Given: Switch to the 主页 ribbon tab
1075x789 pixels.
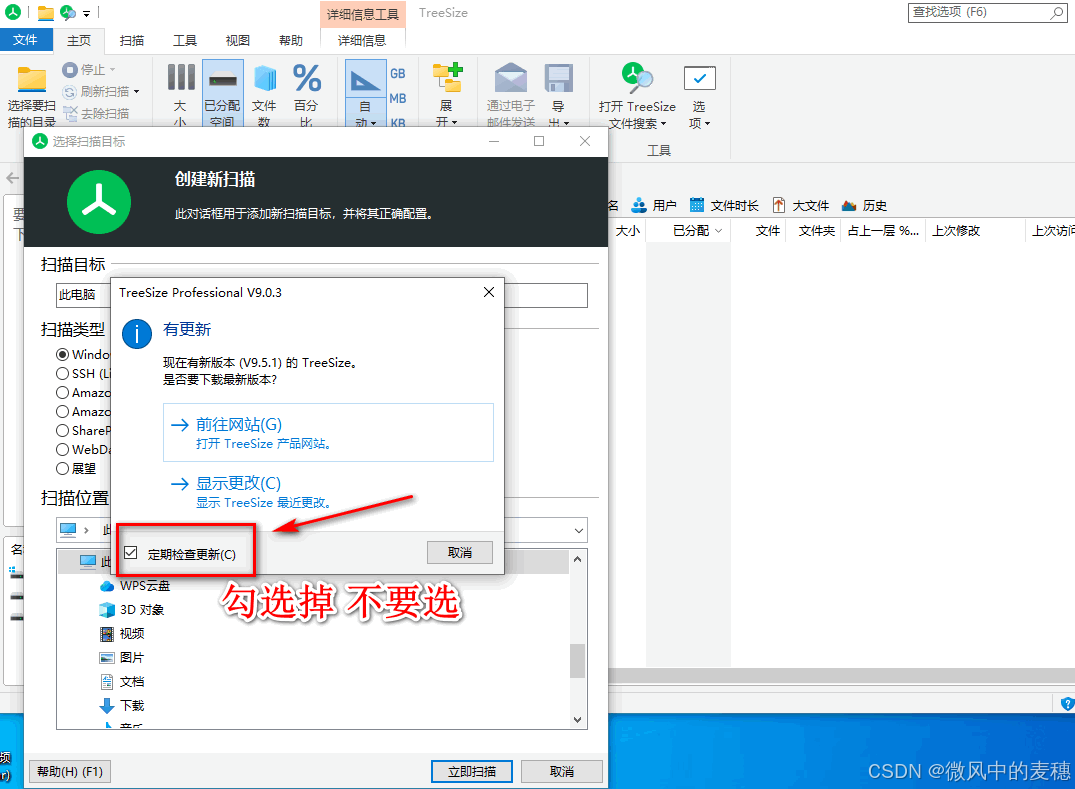Looking at the screenshot, I should coord(79,40).
